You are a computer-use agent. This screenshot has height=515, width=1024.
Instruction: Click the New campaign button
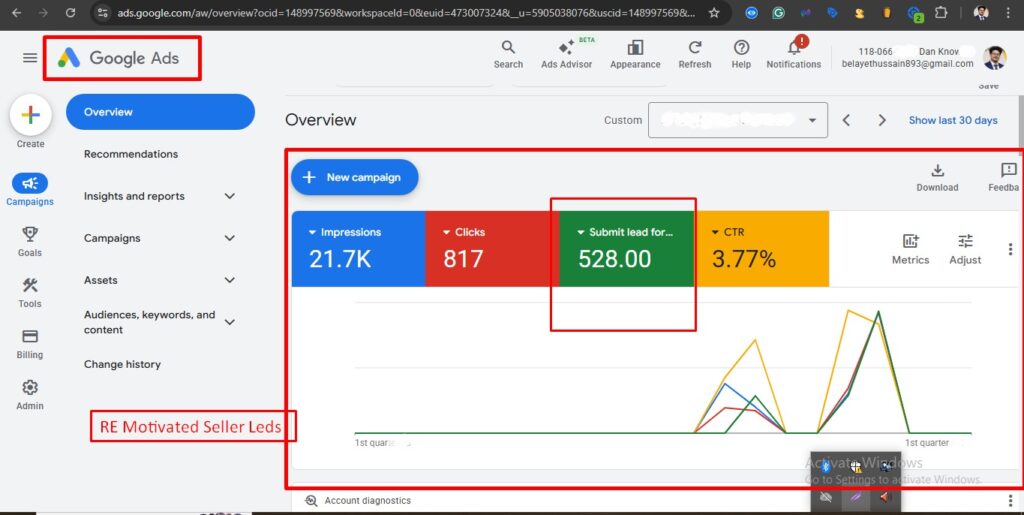pyautogui.click(x=354, y=177)
